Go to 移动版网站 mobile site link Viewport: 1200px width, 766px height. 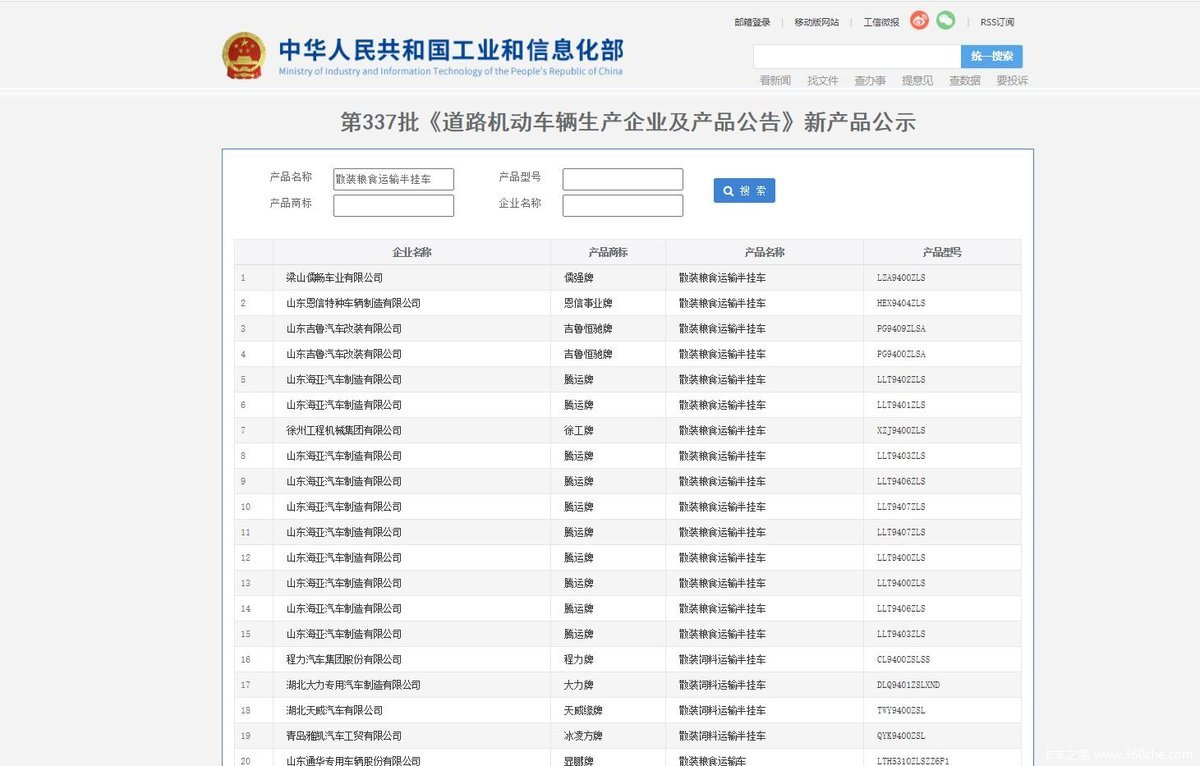click(x=817, y=22)
